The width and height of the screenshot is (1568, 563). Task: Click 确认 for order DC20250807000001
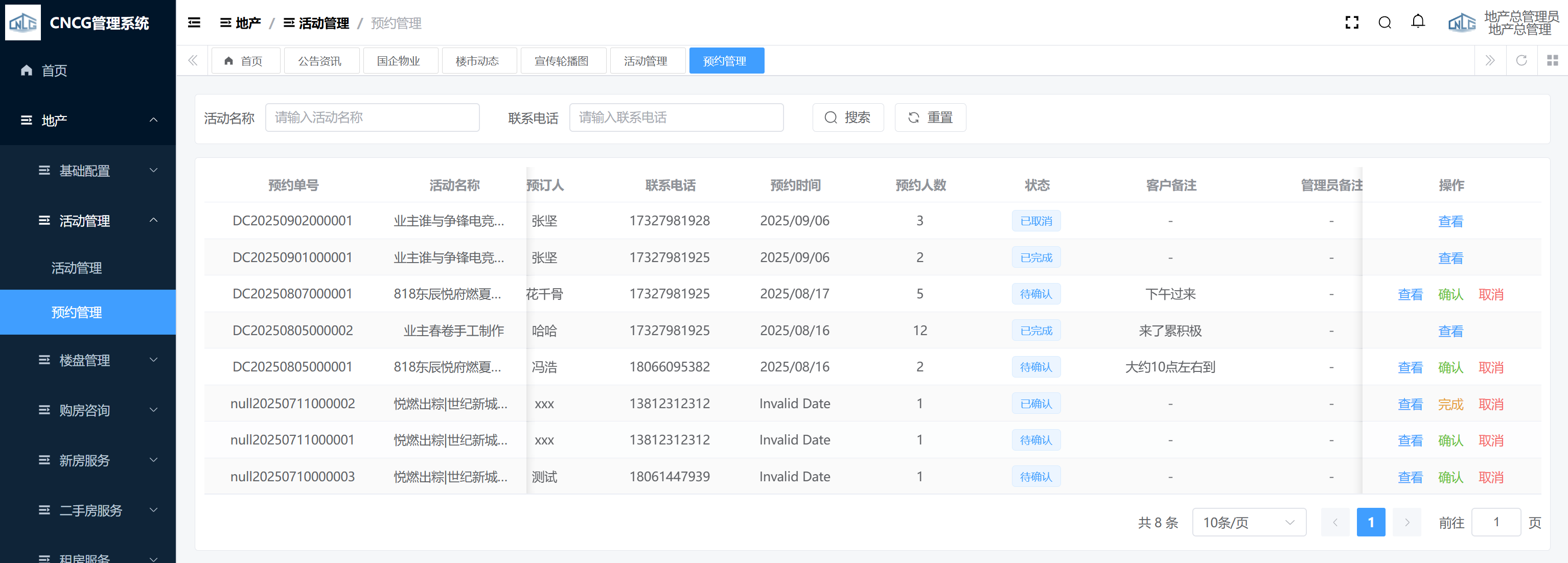point(1450,294)
